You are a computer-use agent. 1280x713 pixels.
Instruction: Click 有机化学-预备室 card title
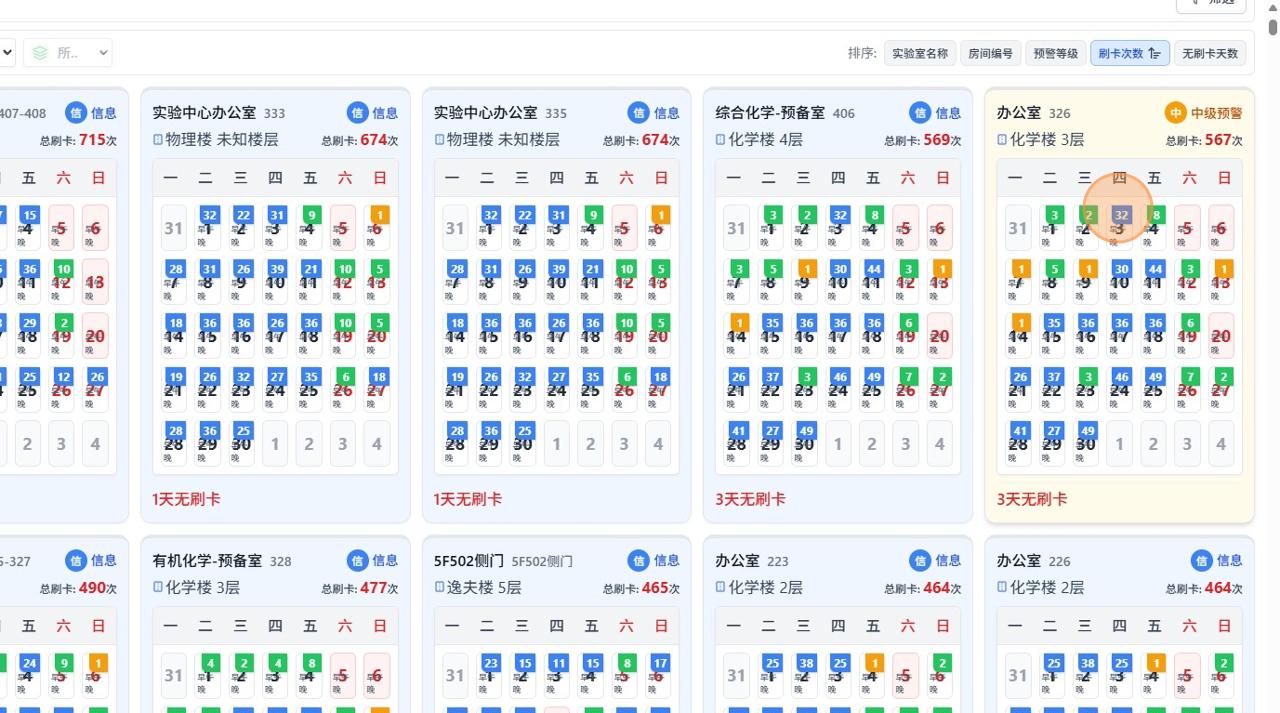pyautogui.click(x=208, y=561)
